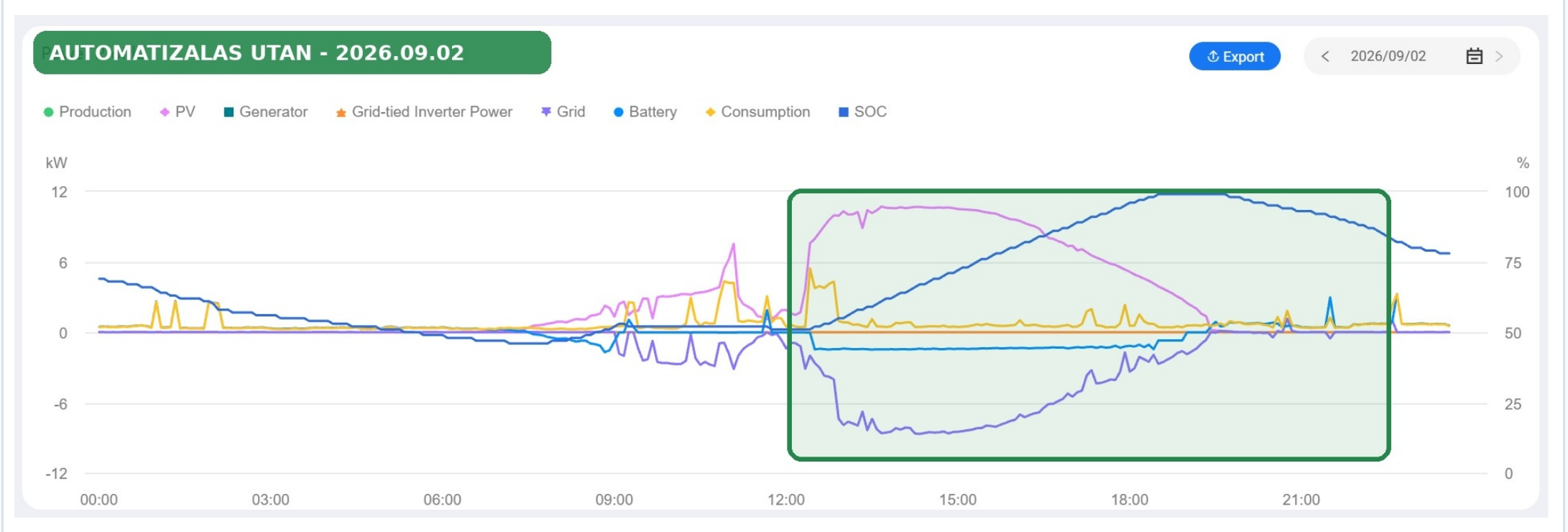Click the AUTOMATIZALAS UTAN title banner
Screen dimensions: 1568x532
292,52
